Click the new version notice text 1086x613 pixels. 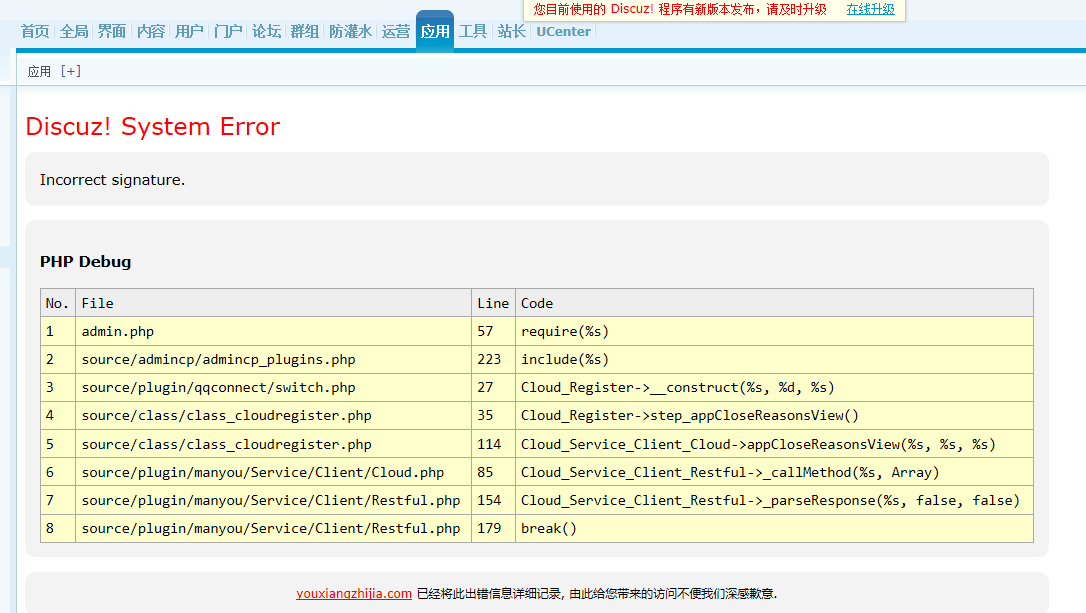pyautogui.click(x=680, y=9)
